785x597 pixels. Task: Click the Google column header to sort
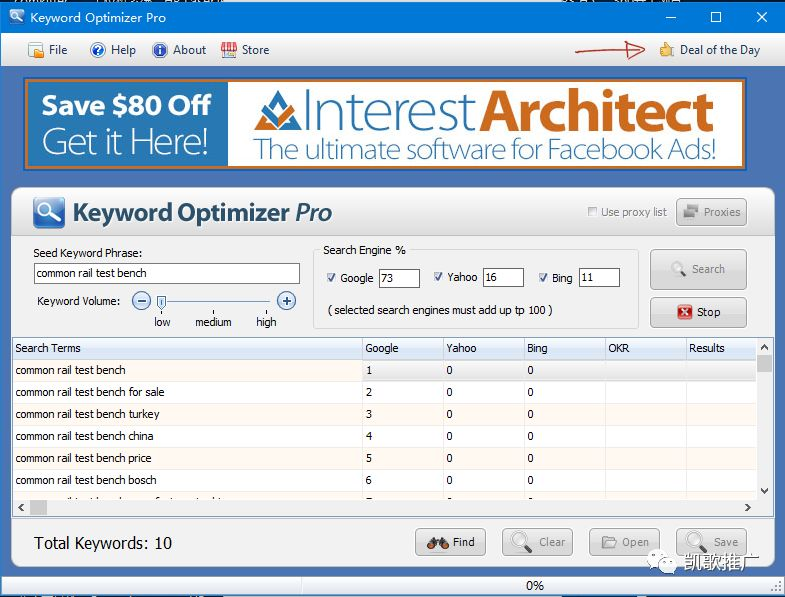tap(402, 348)
